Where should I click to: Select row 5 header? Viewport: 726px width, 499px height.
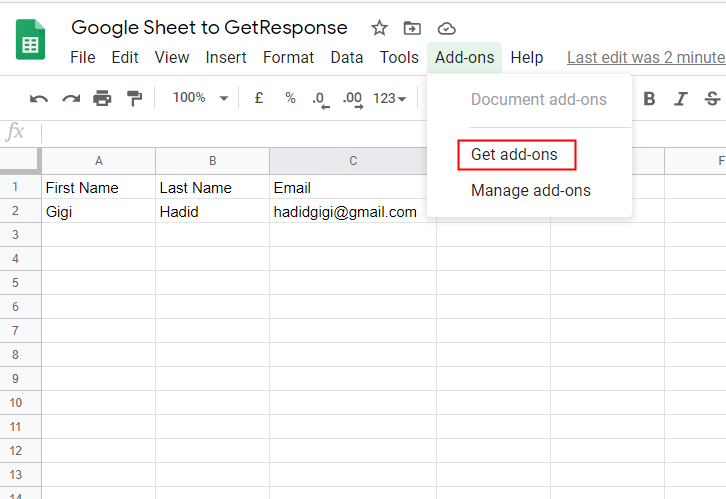pyautogui.click(x=20, y=282)
